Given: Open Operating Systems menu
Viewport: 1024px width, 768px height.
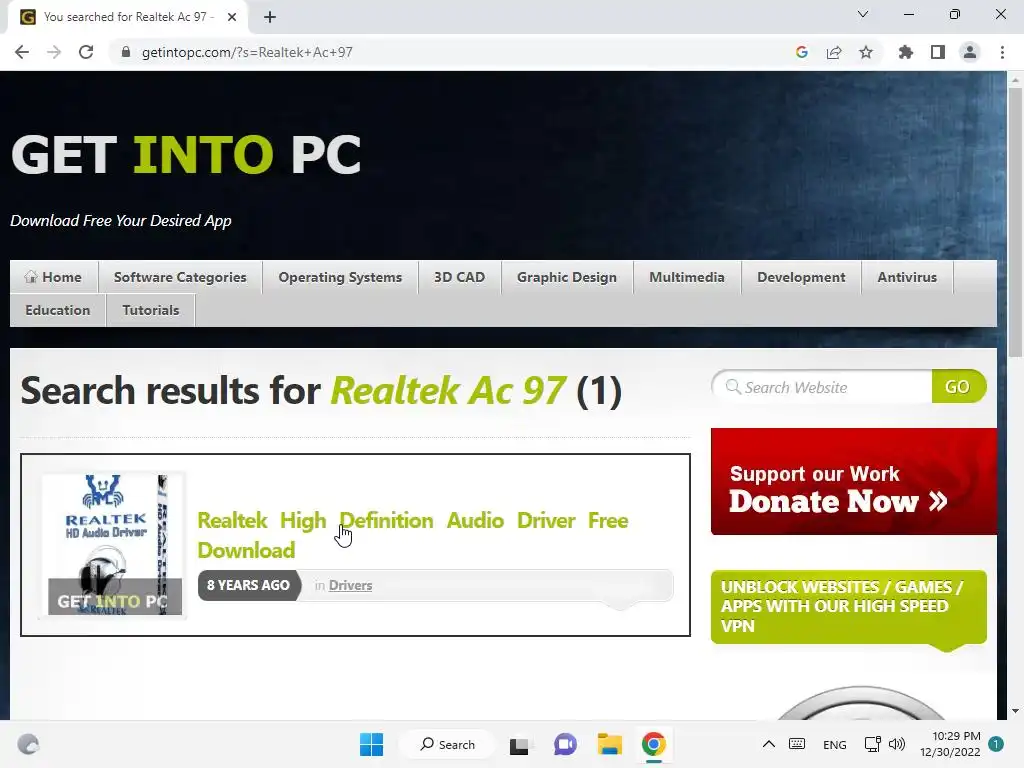Looking at the screenshot, I should (340, 277).
